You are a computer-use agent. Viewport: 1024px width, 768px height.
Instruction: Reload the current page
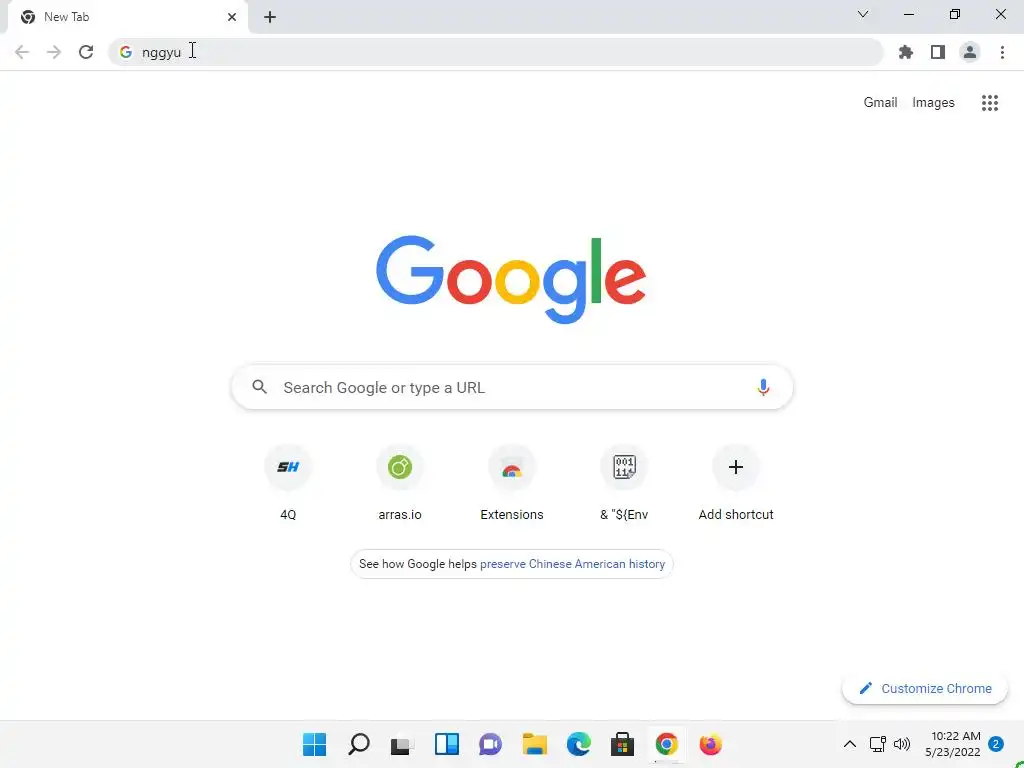86,52
